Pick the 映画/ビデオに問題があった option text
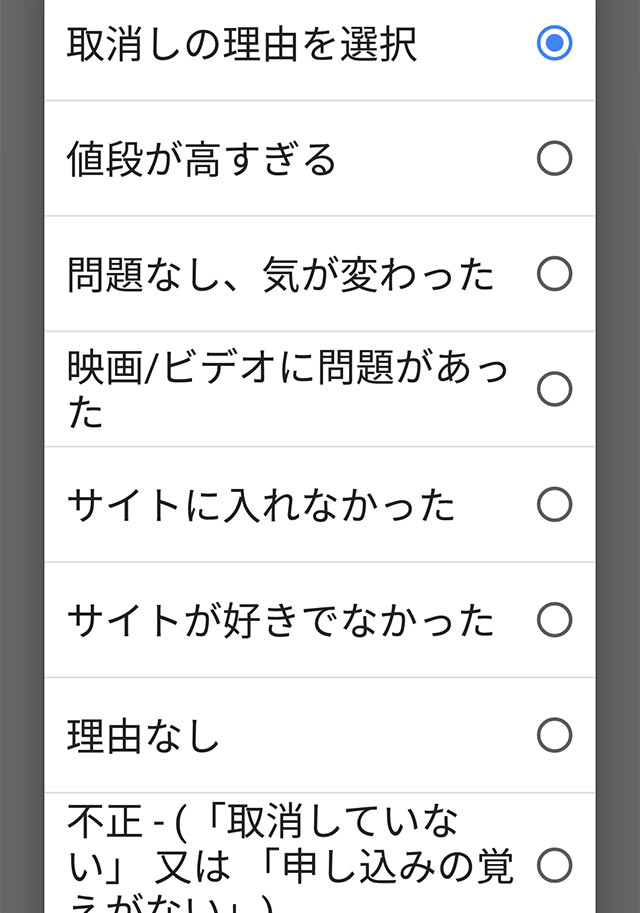 pos(287,389)
